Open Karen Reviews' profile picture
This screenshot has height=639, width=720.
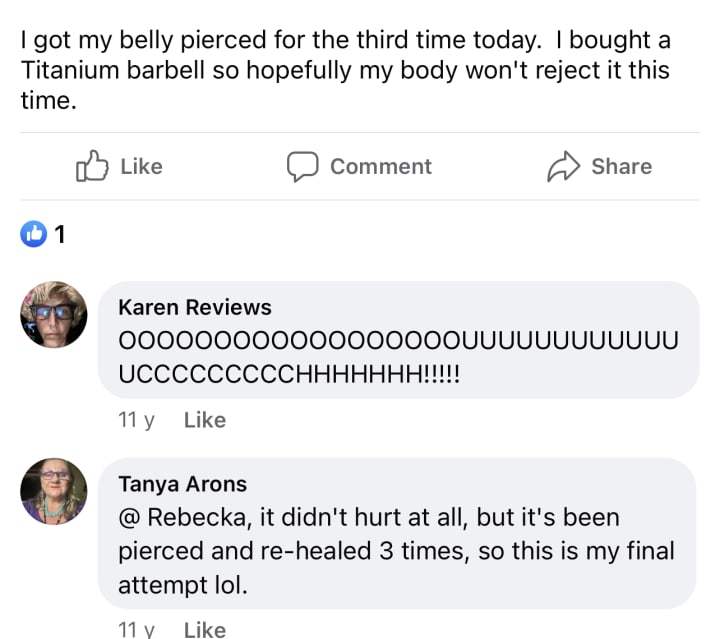[54, 314]
